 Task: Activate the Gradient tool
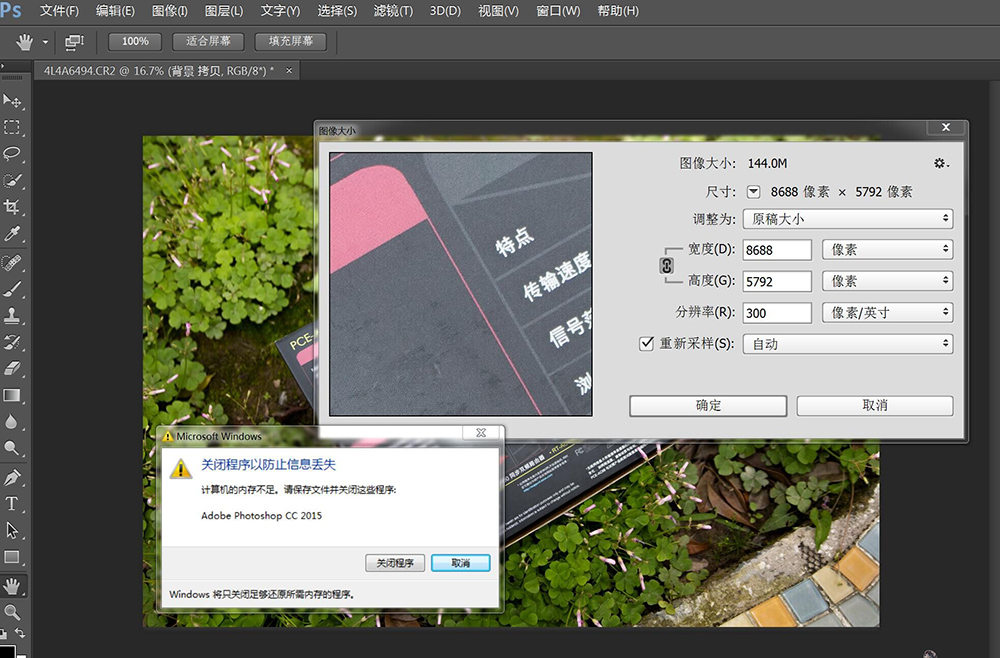[12, 396]
